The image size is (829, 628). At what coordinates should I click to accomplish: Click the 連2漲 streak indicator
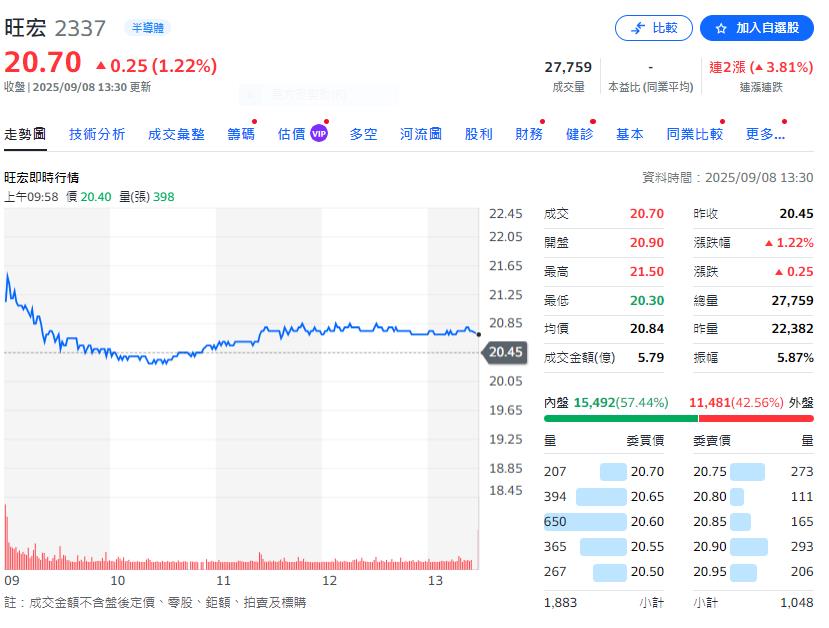click(761, 68)
